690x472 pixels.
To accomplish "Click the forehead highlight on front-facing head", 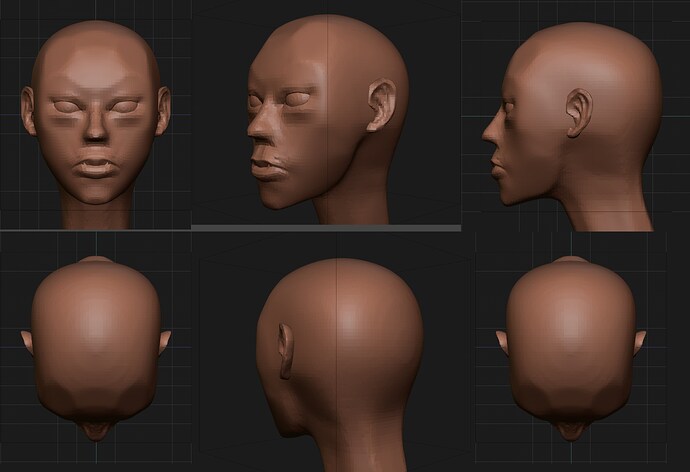I will pyautogui.click(x=95, y=68).
